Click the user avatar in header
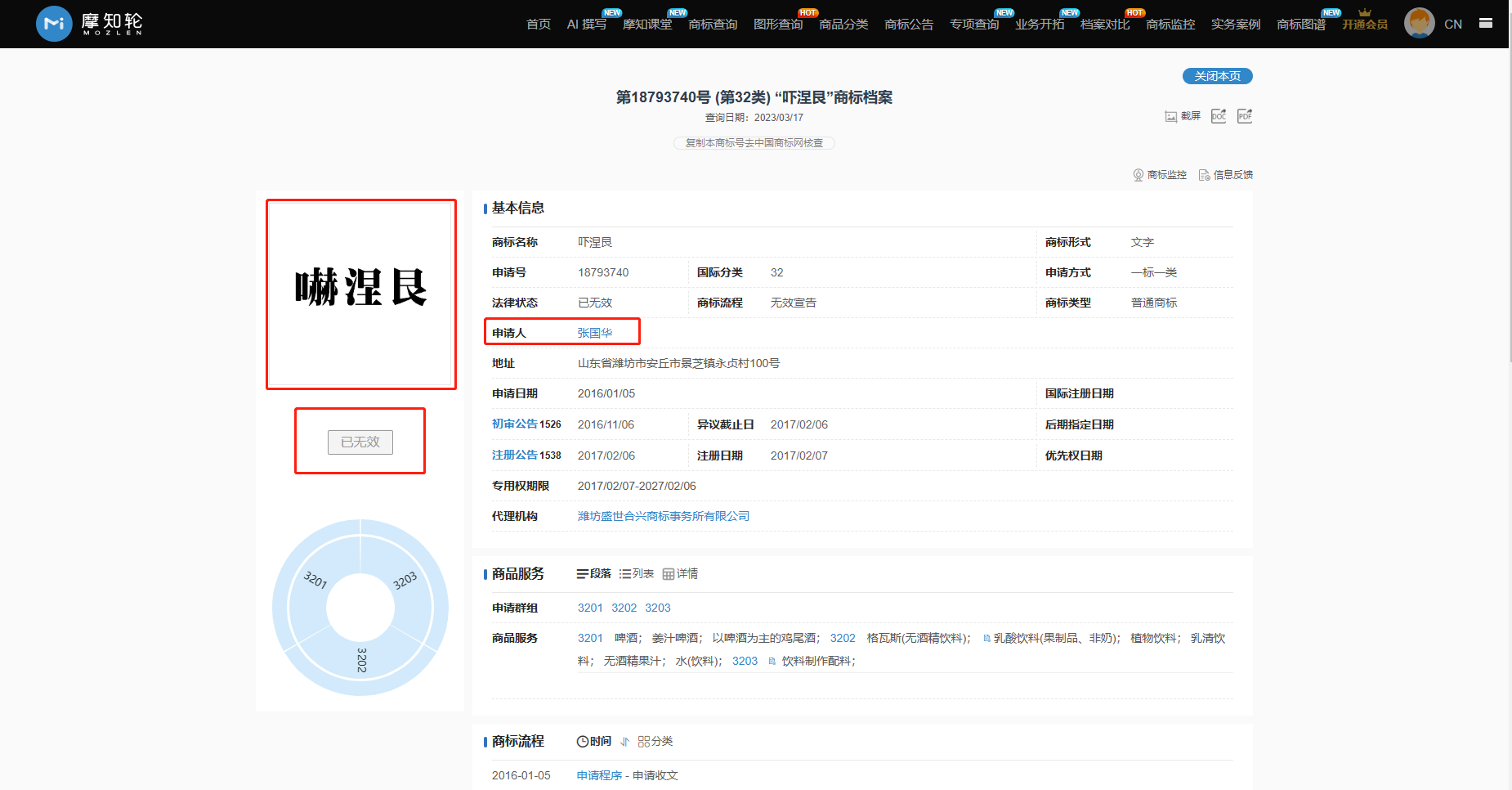1512x790 pixels. [1419, 24]
